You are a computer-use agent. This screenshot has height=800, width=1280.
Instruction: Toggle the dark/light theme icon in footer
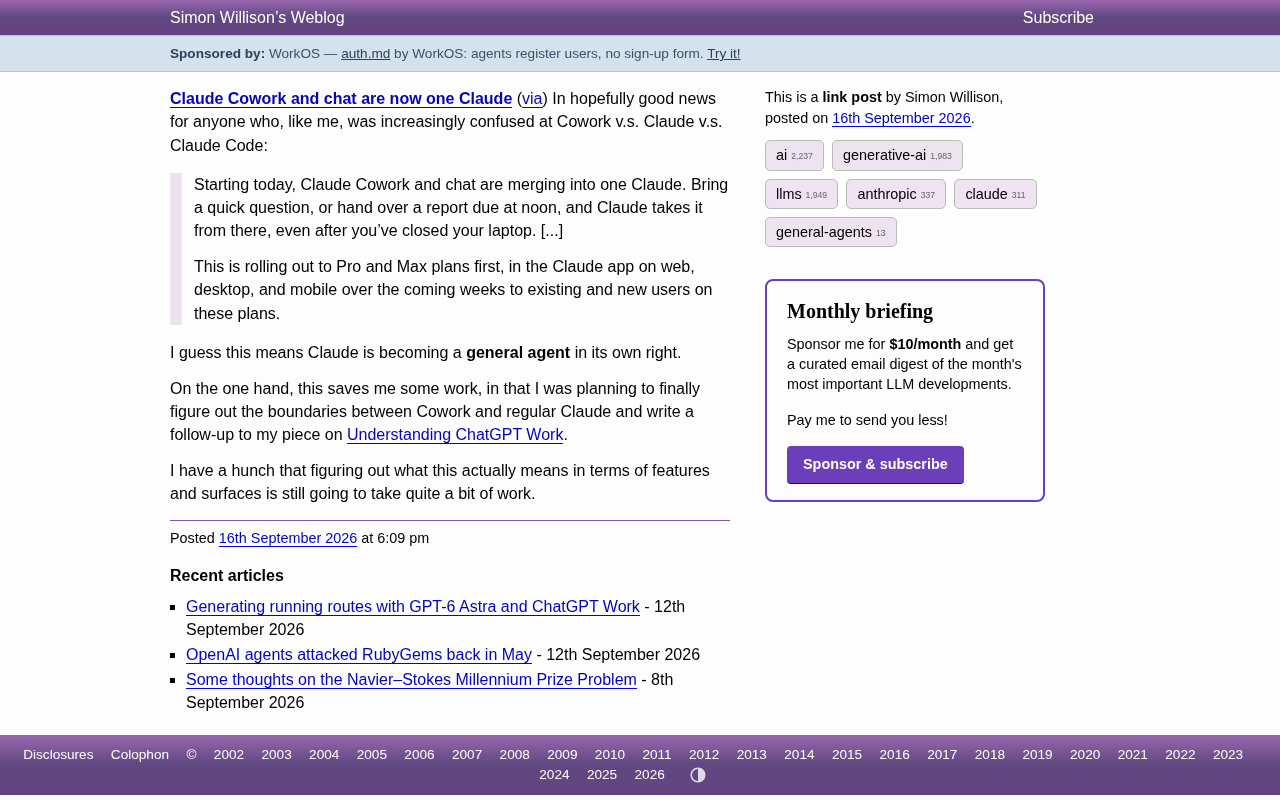click(698, 775)
